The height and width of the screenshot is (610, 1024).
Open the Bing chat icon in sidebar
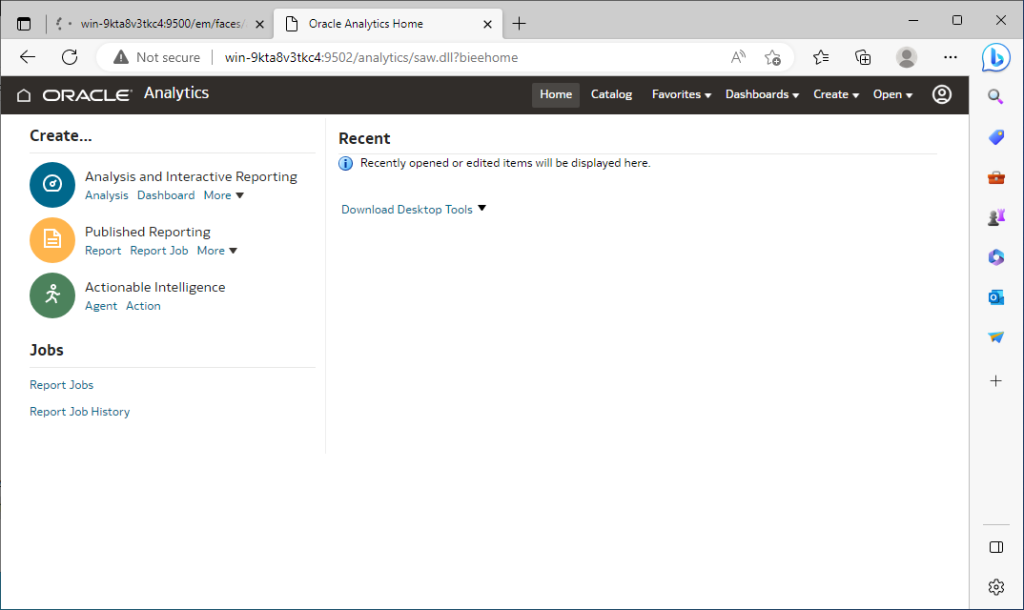(996, 57)
